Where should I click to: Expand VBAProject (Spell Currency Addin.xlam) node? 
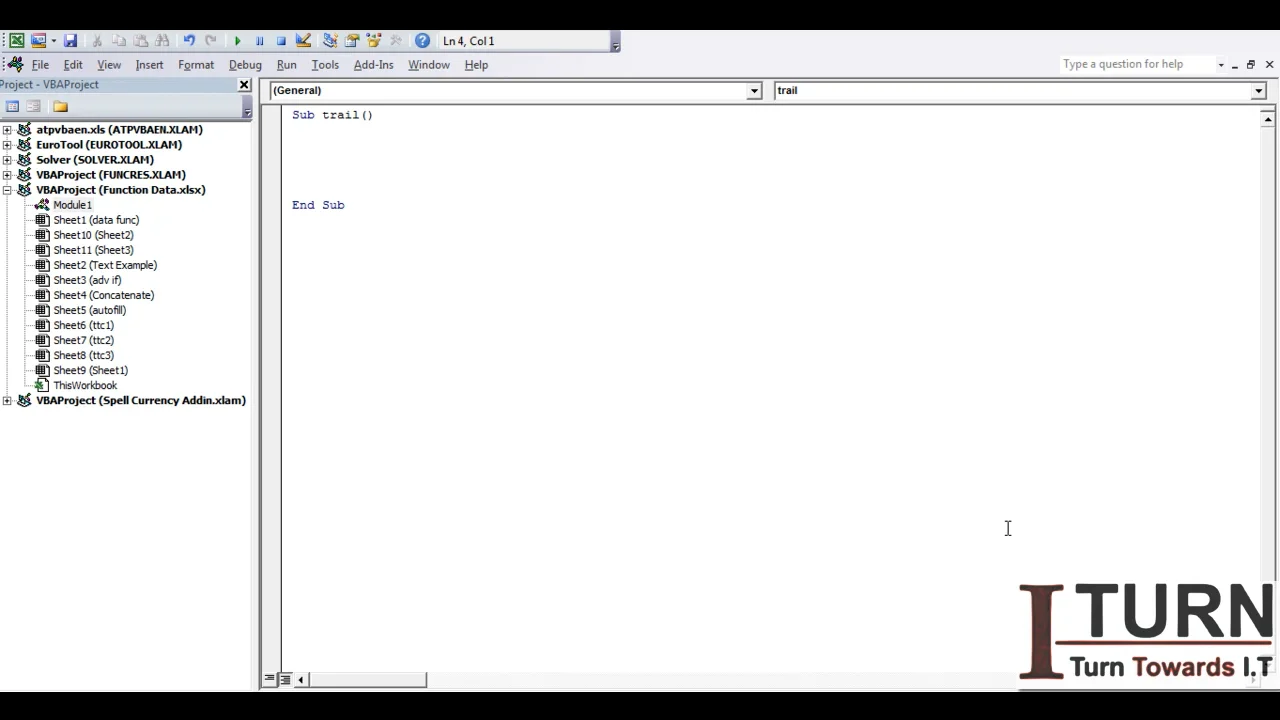(7, 401)
